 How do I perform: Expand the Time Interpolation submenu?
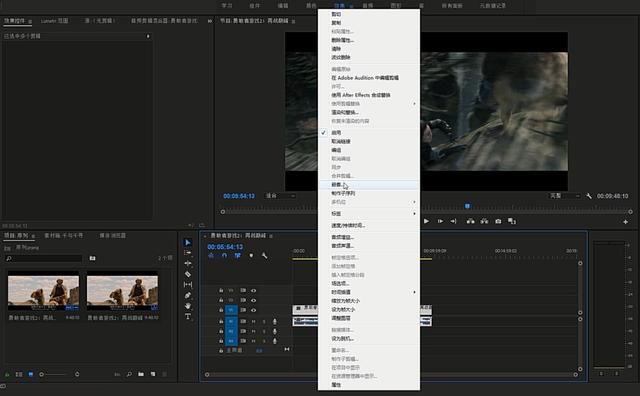click(369, 292)
